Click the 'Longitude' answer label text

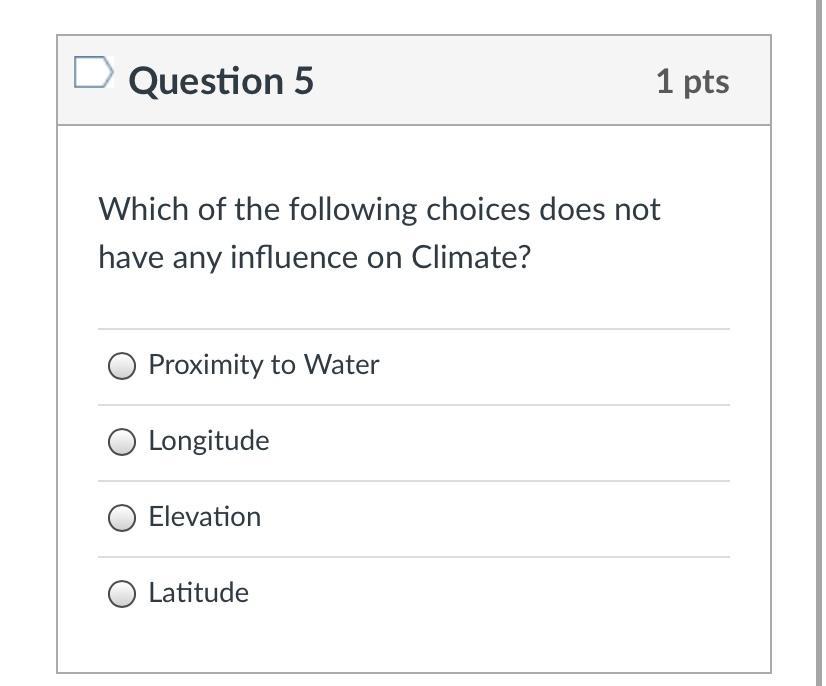point(208,441)
